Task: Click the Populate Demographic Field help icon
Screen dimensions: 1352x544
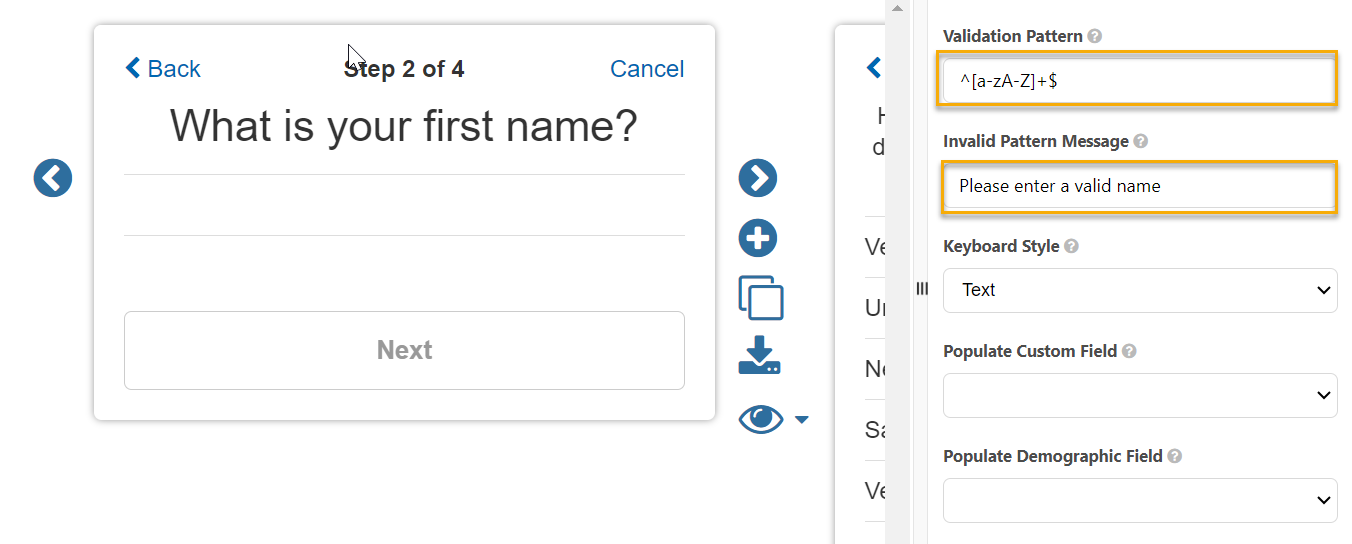Action: (x=1175, y=456)
